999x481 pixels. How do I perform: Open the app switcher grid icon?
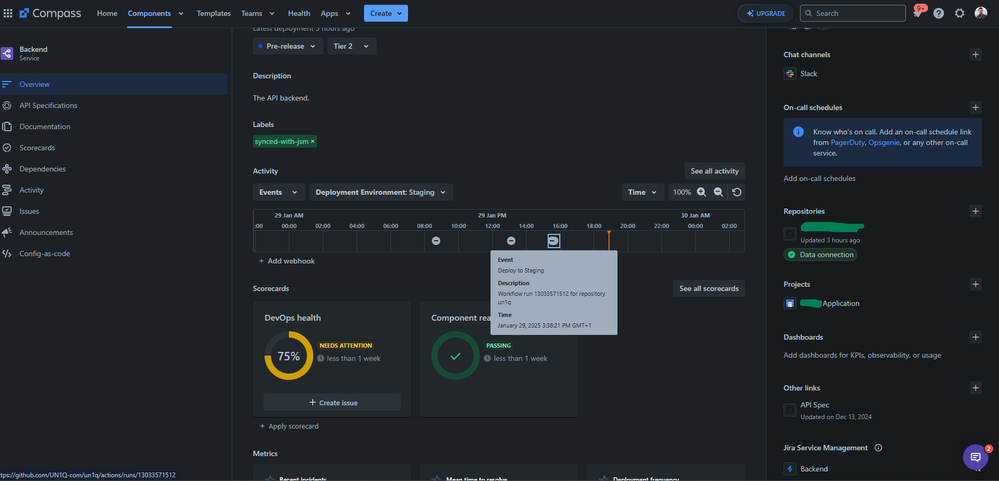tap(8, 13)
